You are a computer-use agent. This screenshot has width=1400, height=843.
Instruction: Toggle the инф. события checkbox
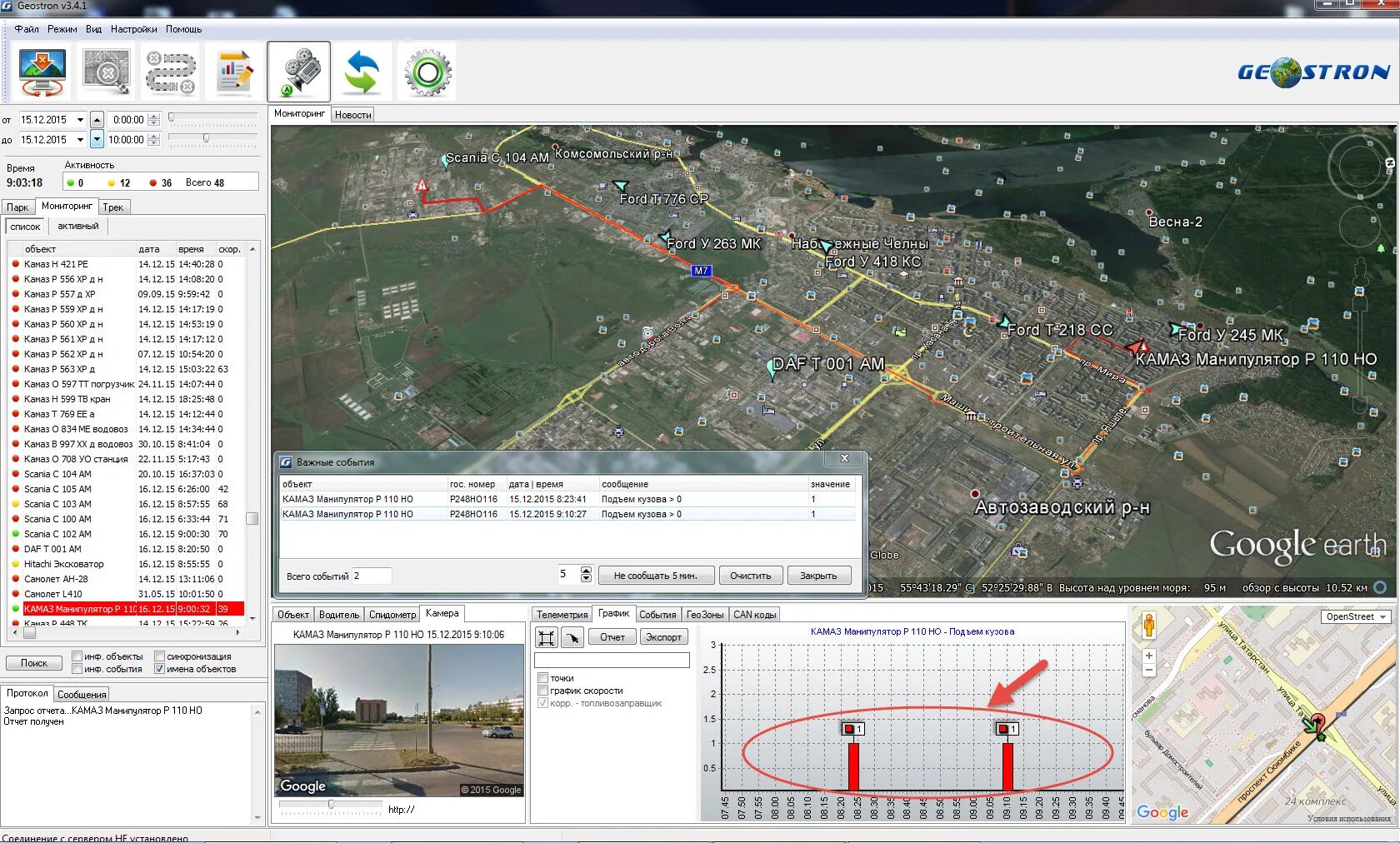coord(77,669)
